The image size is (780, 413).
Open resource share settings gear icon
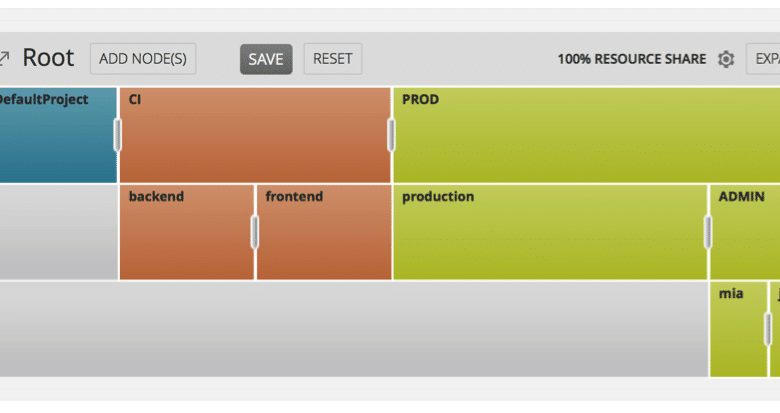pyautogui.click(x=726, y=59)
